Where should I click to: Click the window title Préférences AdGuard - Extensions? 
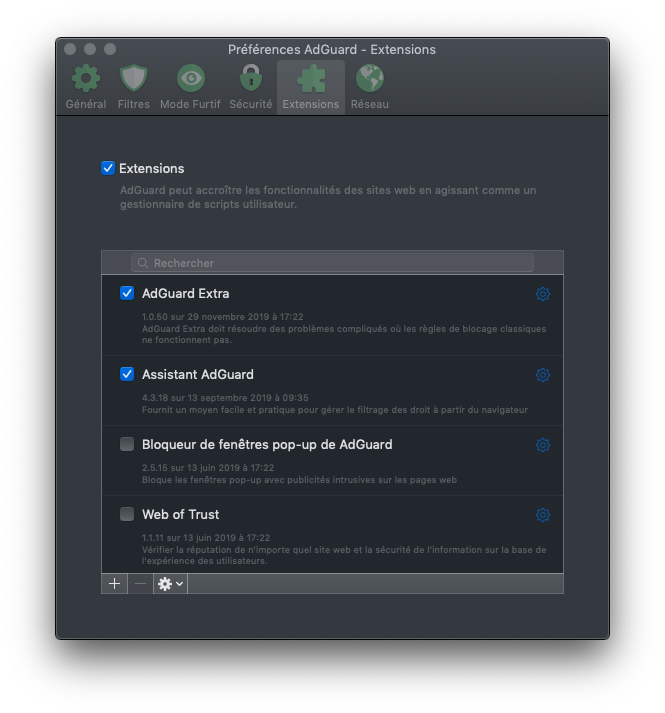click(332, 49)
